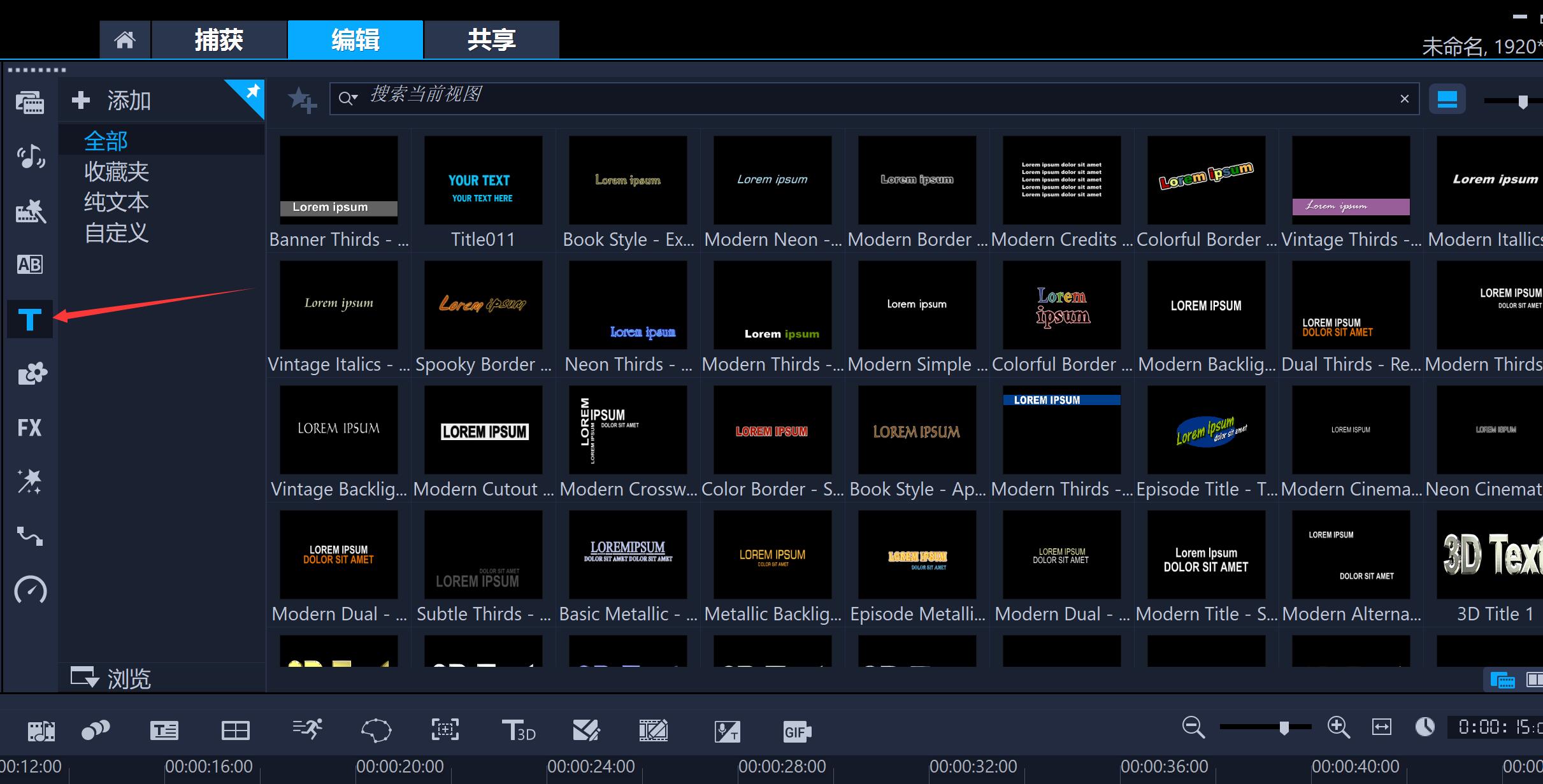Click the project duration clock icon

(x=1425, y=727)
